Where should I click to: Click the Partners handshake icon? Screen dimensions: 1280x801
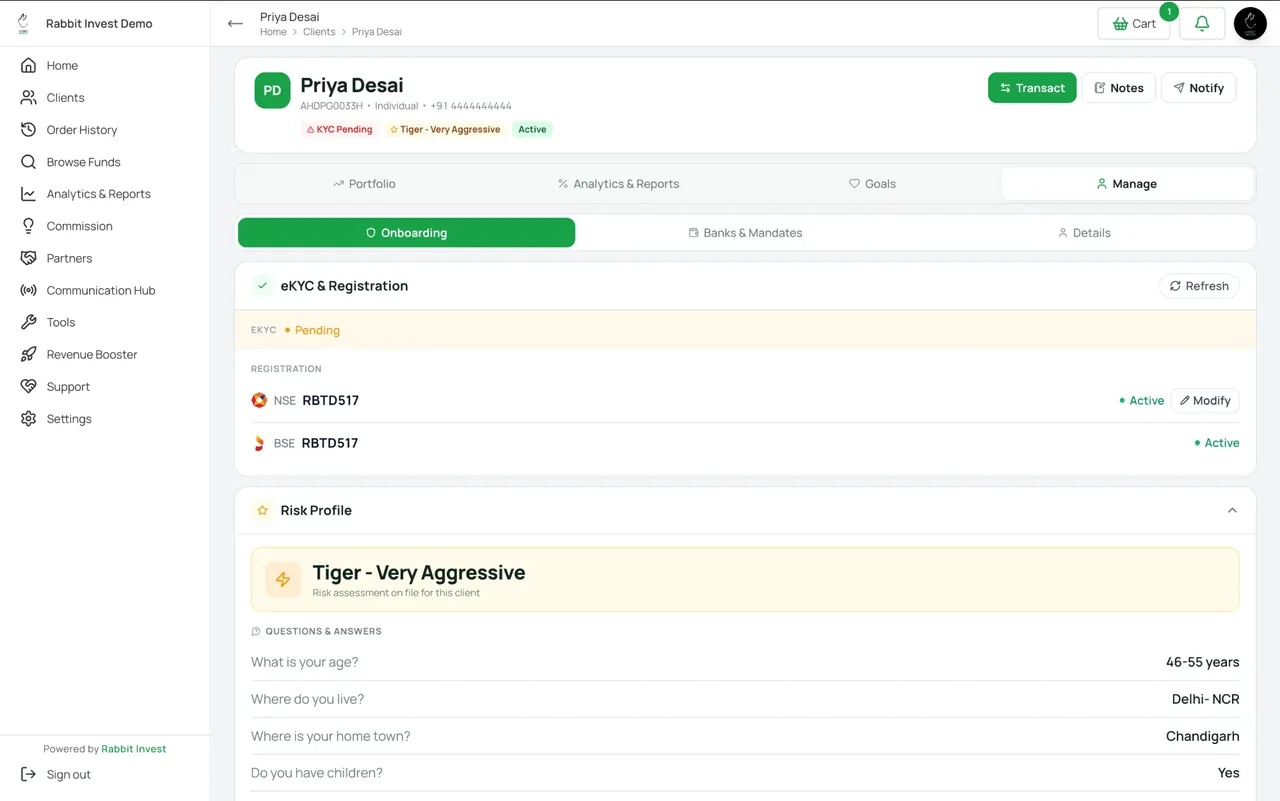coord(28,258)
